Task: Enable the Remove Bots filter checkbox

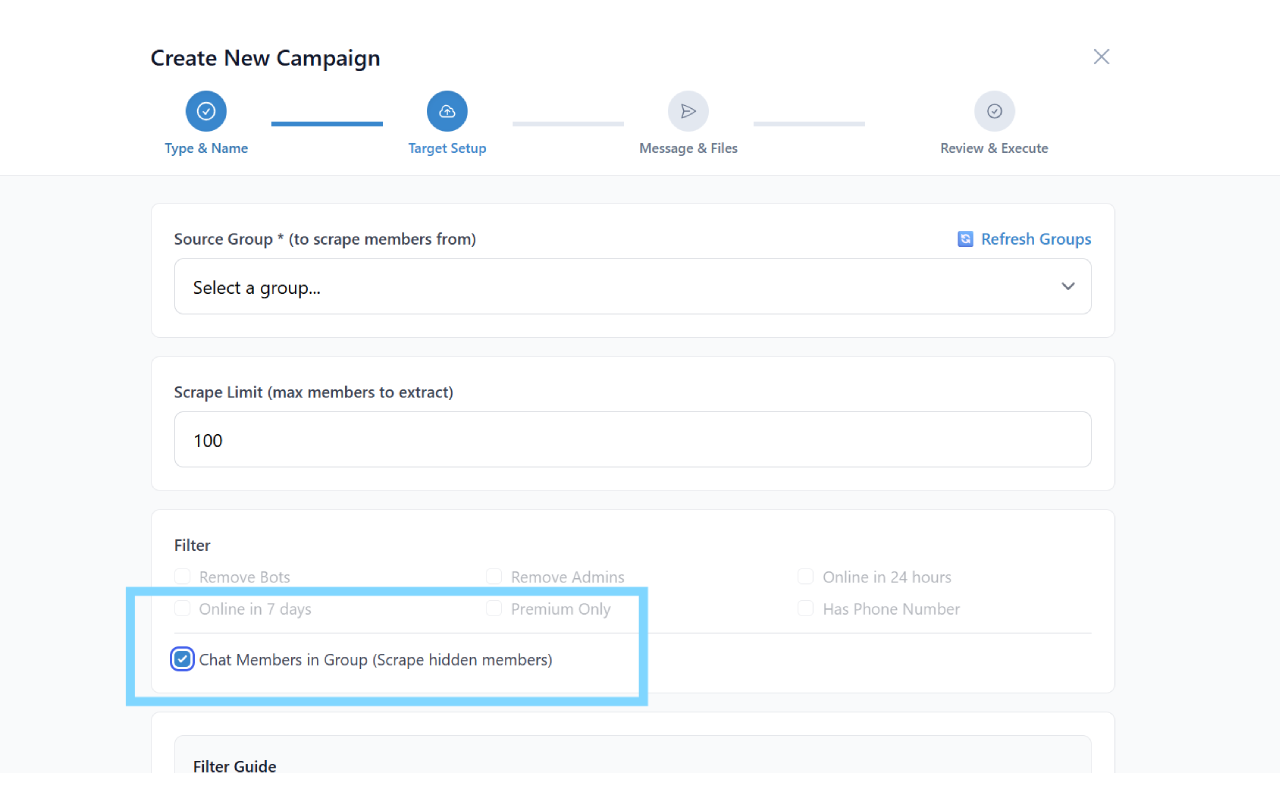Action: click(x=182, y=577)
